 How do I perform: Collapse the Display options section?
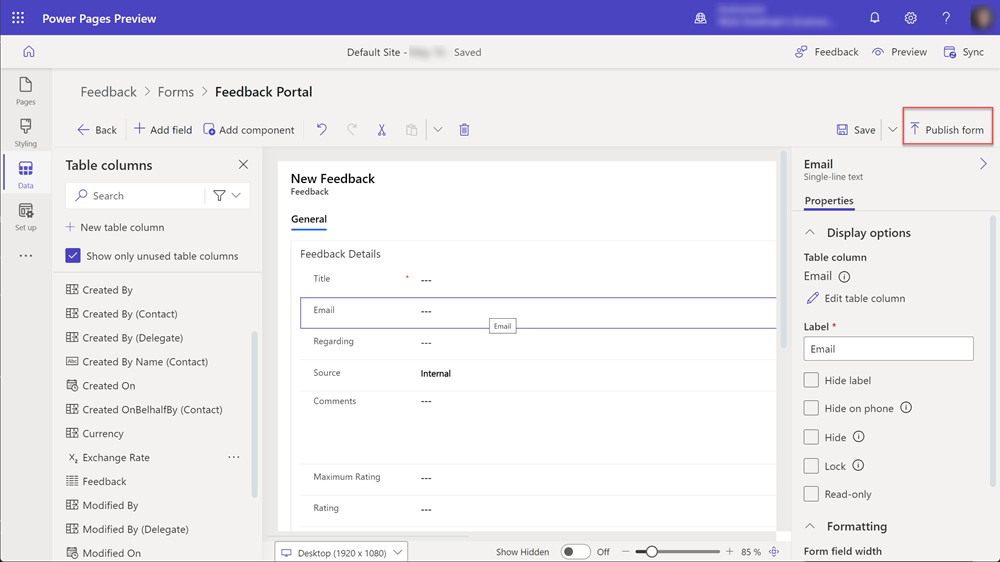(810, 233)
